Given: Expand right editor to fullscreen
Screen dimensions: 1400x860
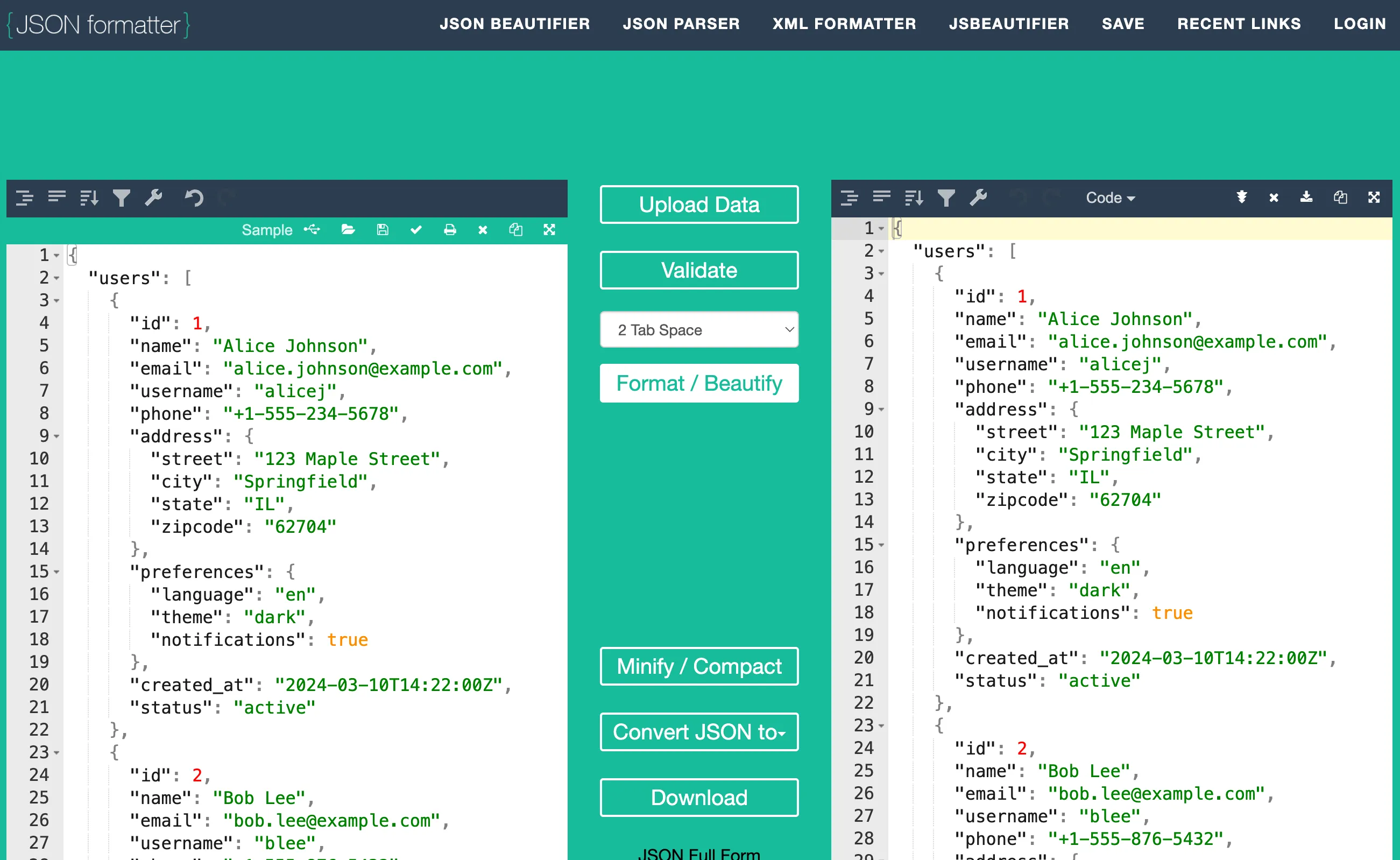Looking at the screenshot, I should click(1374, 198).
